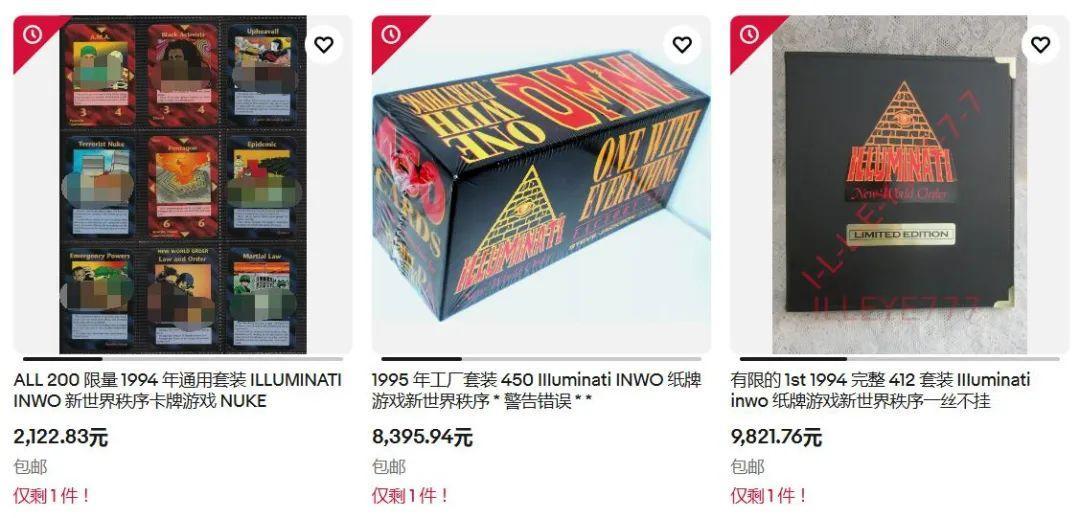Image resolution: width=1080 pixels, height=518 pixels.
Task: Click clock badge on the black binder listing
Action: 749,34
